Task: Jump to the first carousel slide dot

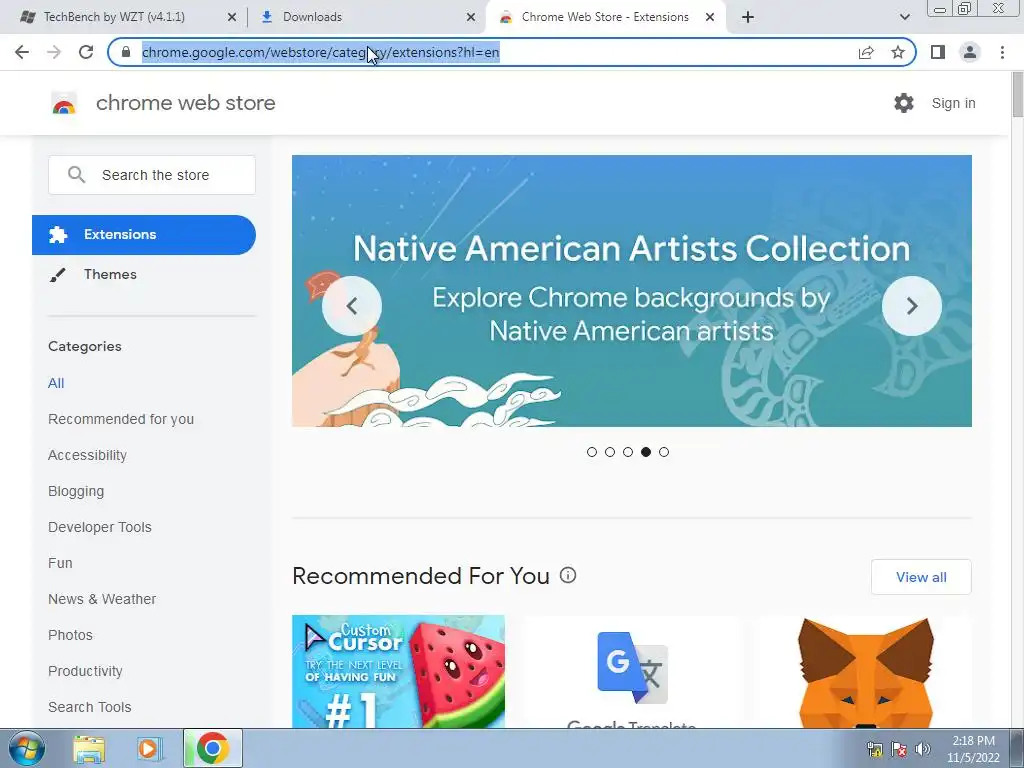Action: pos(592,452)
